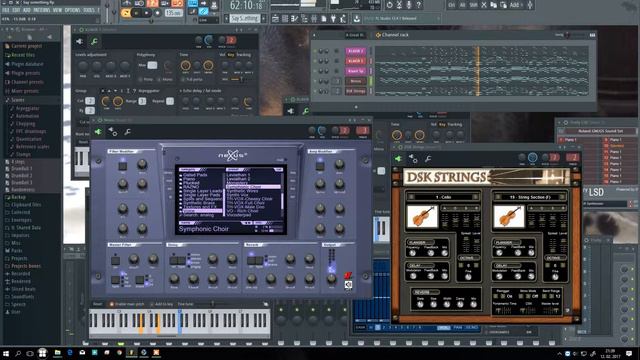Click the gear-arrow icon in Nexus wrapper
Viewport: 640px width, 360px height.
113,132
